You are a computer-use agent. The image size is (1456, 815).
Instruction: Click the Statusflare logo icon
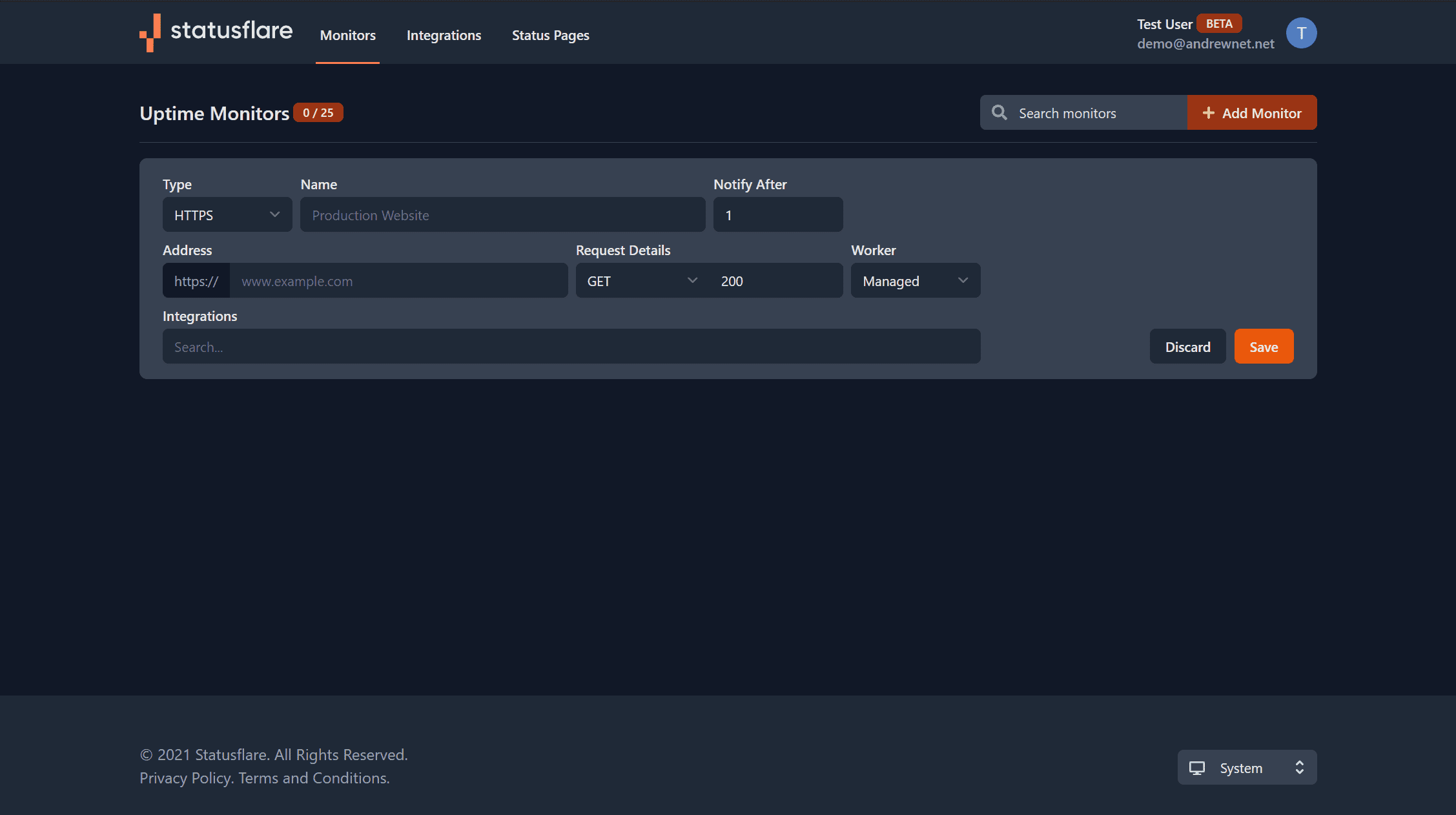point(150,32)
